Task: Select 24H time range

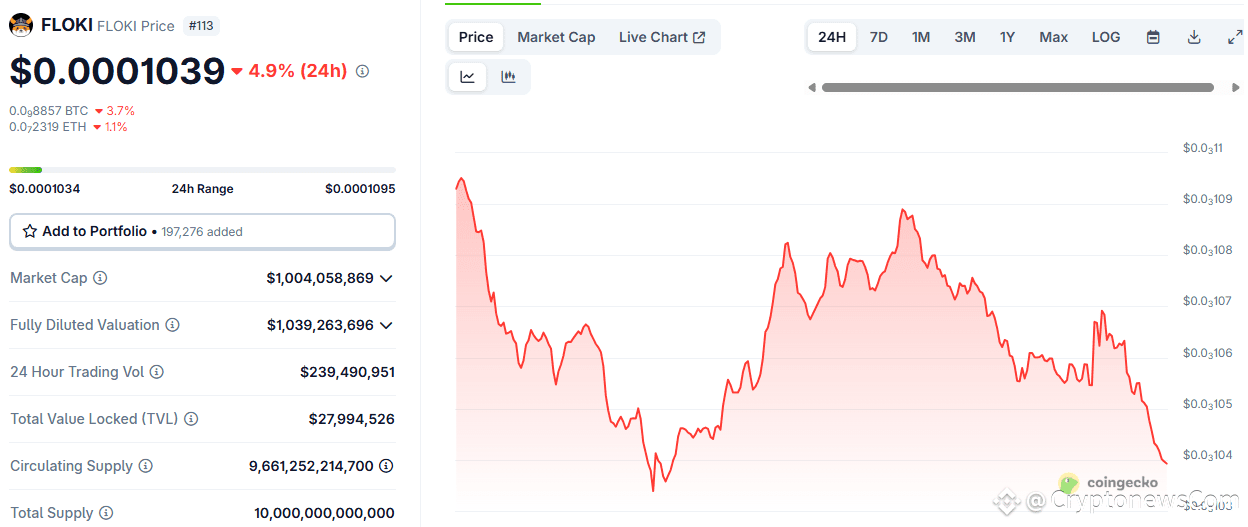Action: (832, 37)
